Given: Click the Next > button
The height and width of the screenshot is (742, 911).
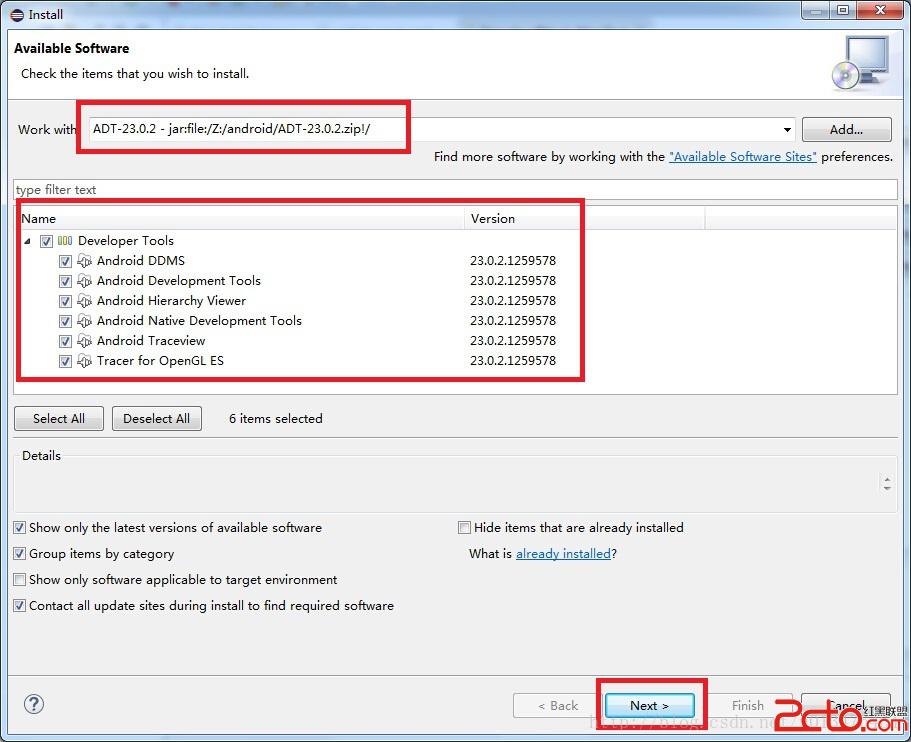Looking at the screenshot, I should (650, 705).
